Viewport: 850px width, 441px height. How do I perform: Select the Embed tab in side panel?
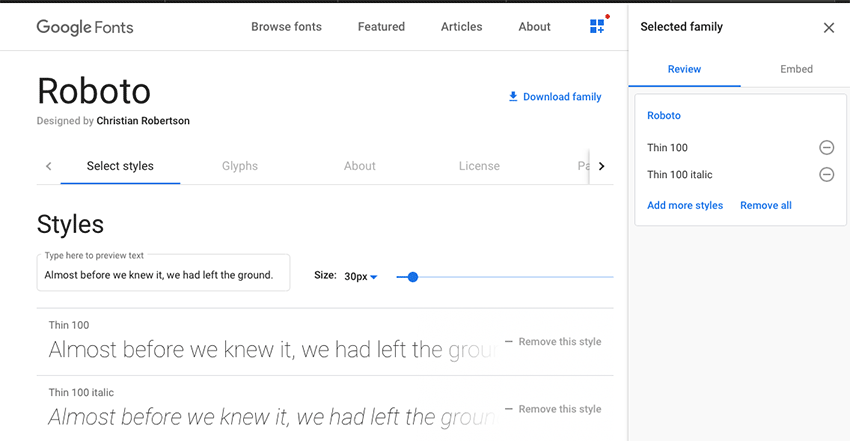796,69
